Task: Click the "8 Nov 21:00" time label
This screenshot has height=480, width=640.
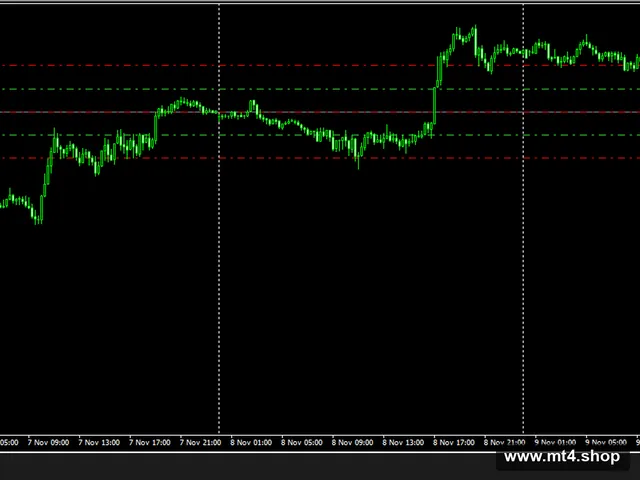Action: [x=504, y=442]
